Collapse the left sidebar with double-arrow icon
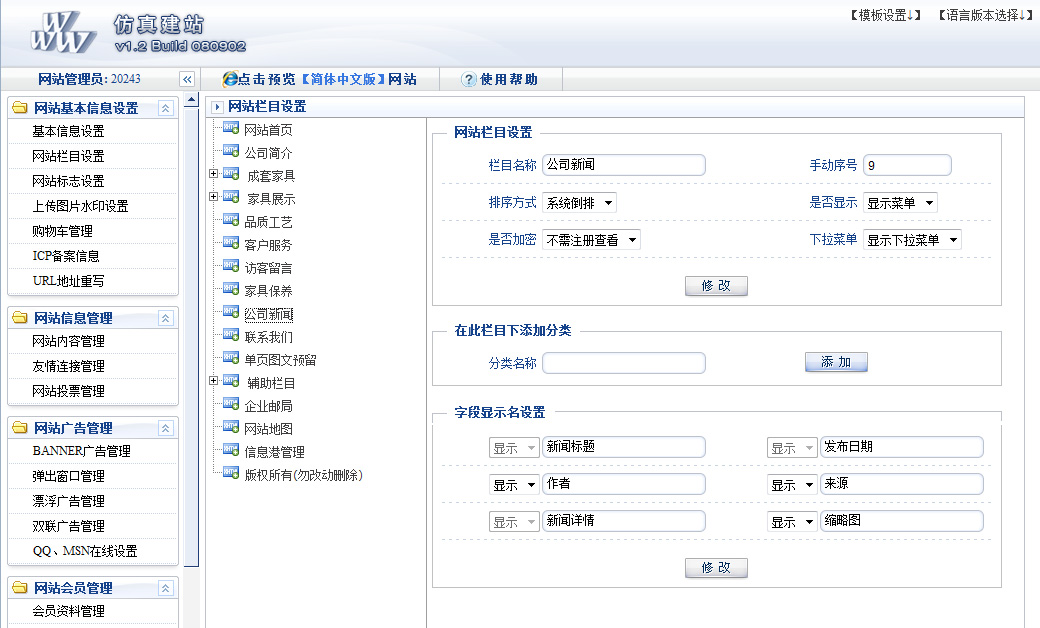1040x628 pixels. 186,79
